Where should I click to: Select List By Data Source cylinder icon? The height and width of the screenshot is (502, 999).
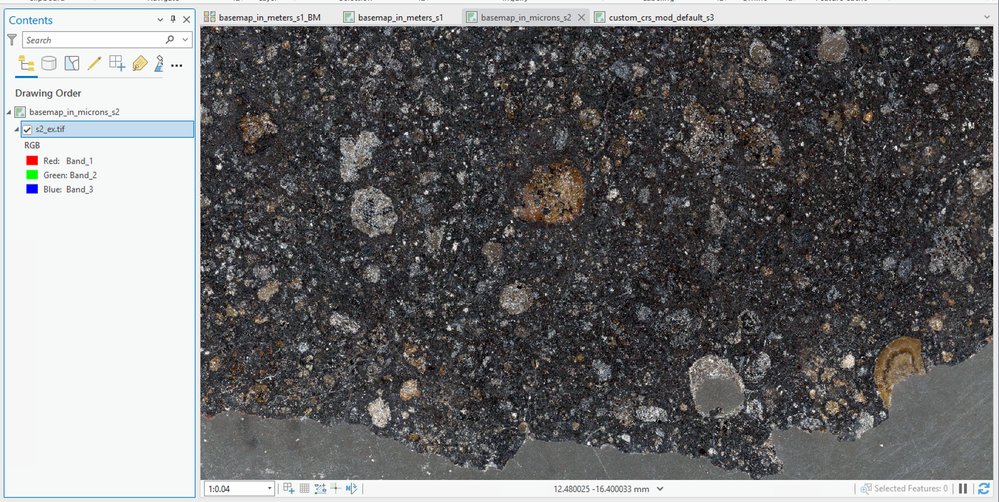(48, 63)
